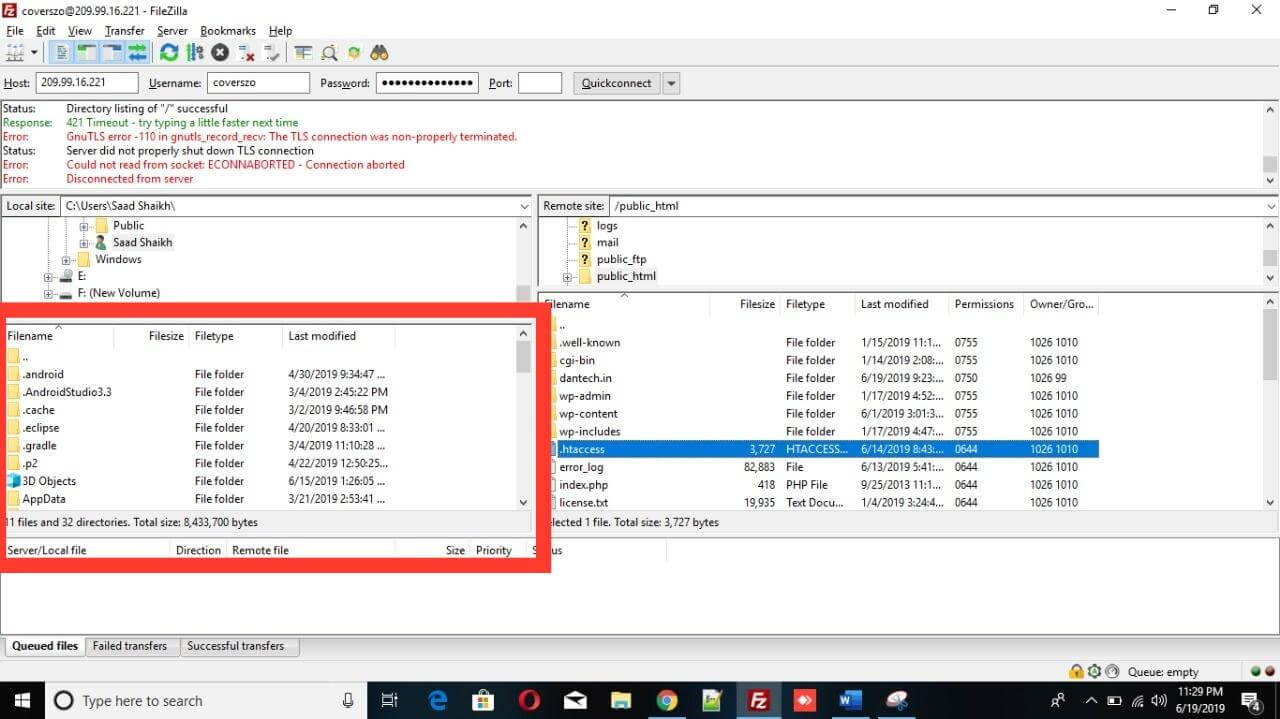Click the Host input field

tap(87, 83)
